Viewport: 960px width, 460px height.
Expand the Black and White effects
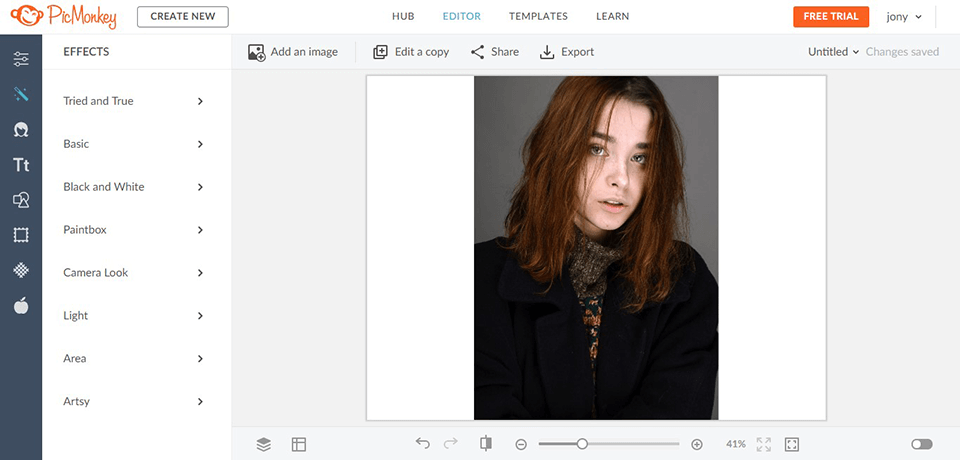[x=135, y=187]
